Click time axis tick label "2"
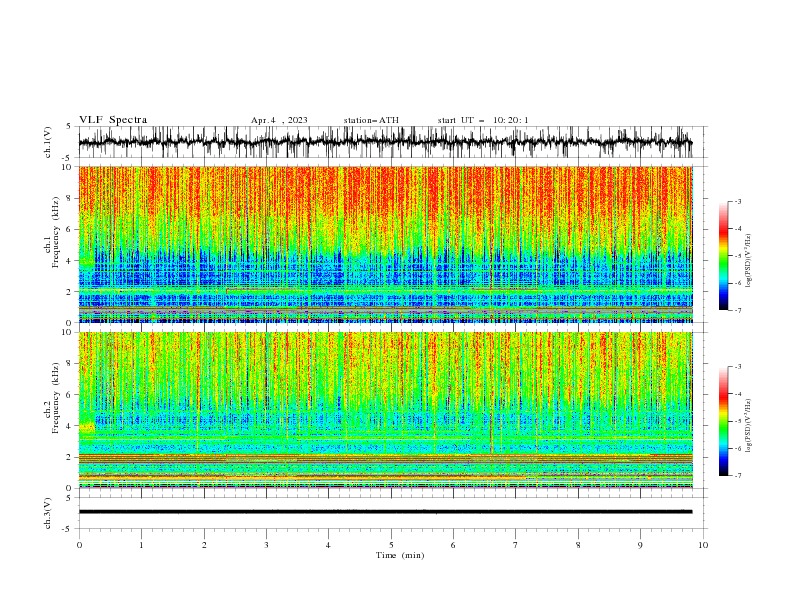 coord(204,545)
